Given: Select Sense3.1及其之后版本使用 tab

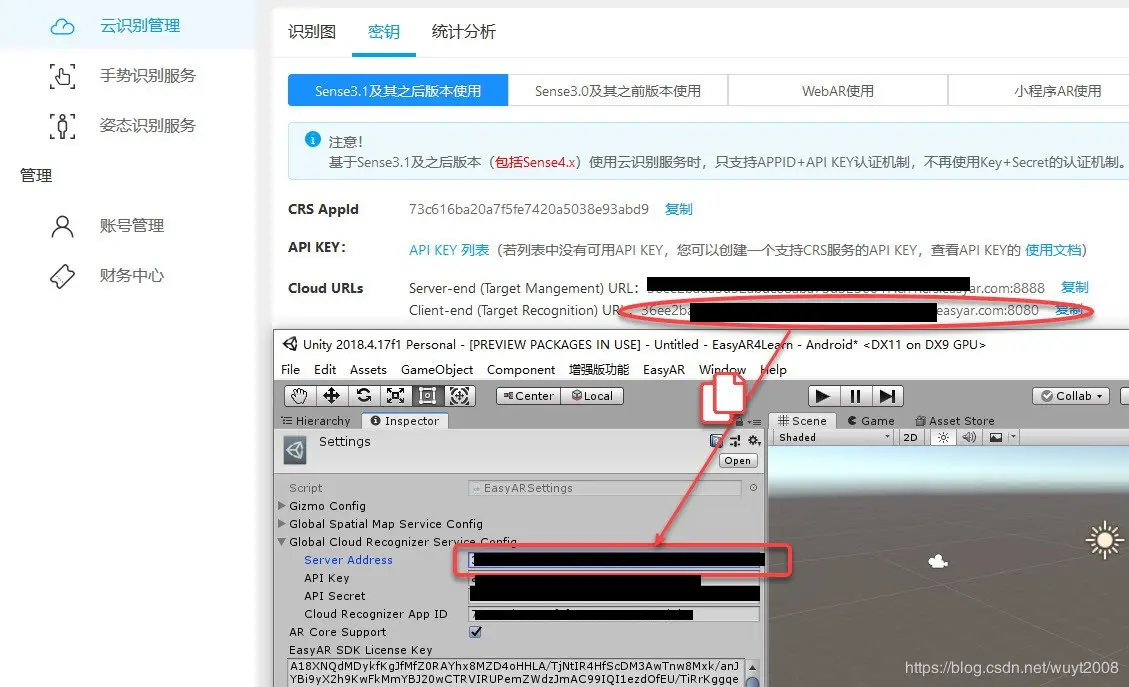Looking at the screenshot, I should tap(397, 91).
